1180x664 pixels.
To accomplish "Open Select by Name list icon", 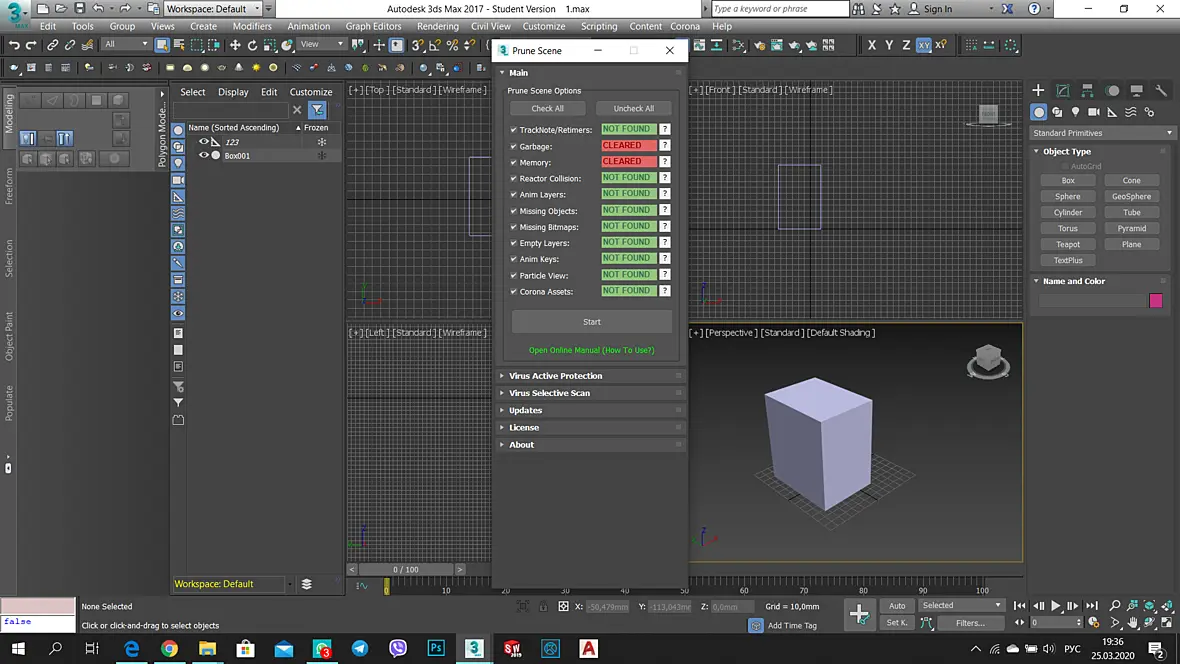I will [179, 45].
